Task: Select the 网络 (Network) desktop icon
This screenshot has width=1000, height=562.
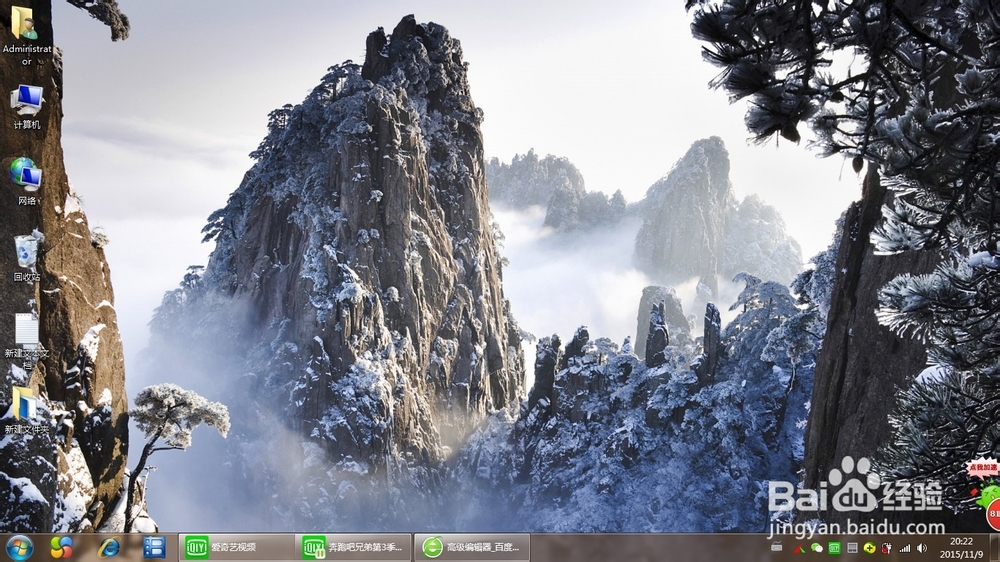Action: pos(27,182)
